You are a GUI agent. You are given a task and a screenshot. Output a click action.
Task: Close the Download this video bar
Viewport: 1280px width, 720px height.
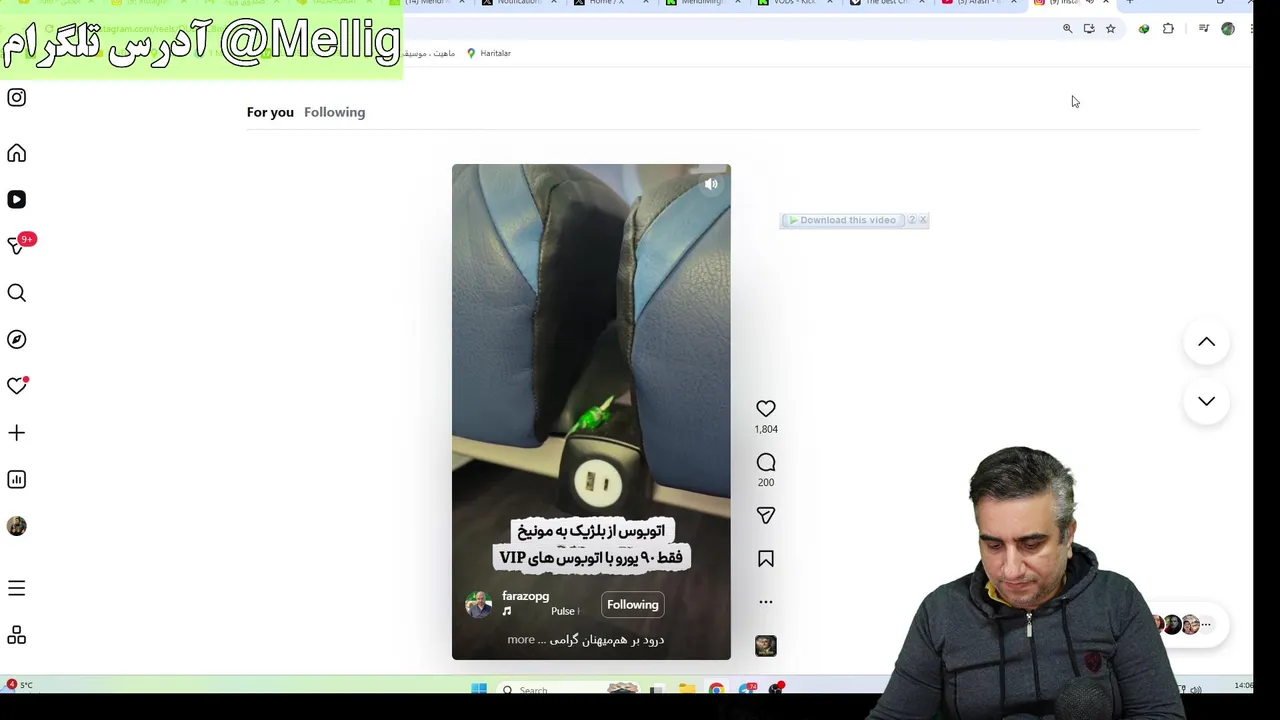click(923, 220)
